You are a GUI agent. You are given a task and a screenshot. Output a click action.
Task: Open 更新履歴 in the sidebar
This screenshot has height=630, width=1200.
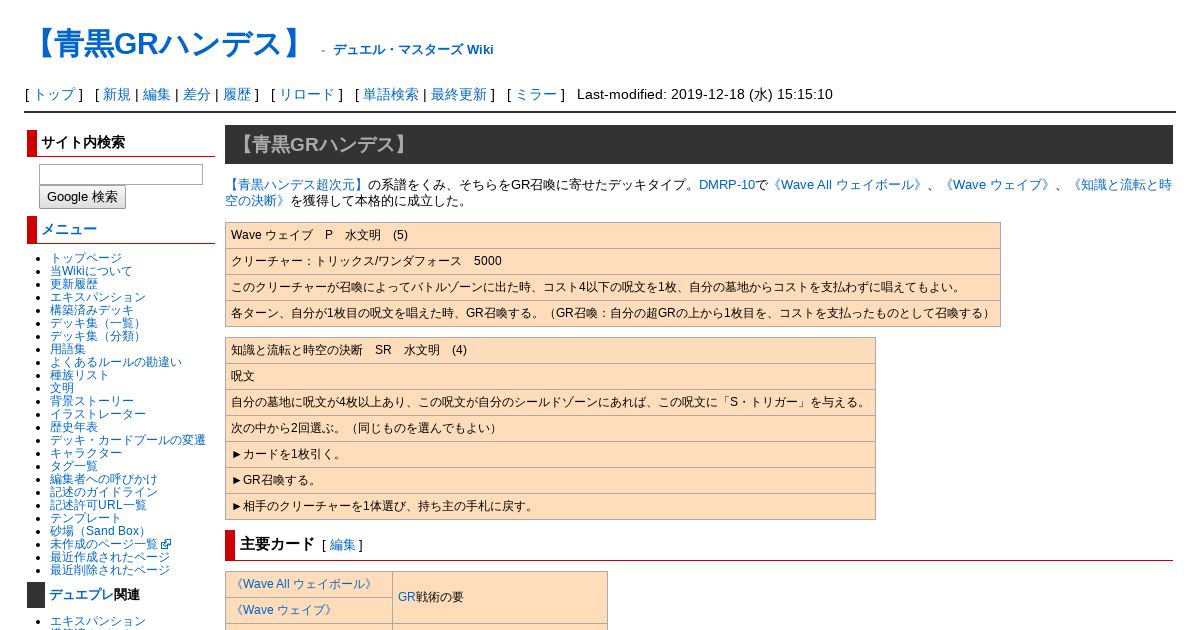tap(74, 284)
